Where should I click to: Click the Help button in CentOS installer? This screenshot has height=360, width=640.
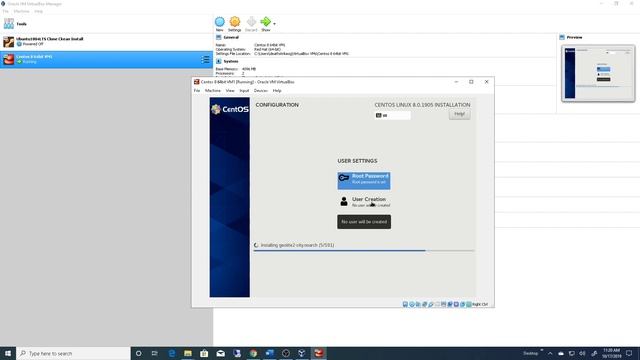point(460,114)
